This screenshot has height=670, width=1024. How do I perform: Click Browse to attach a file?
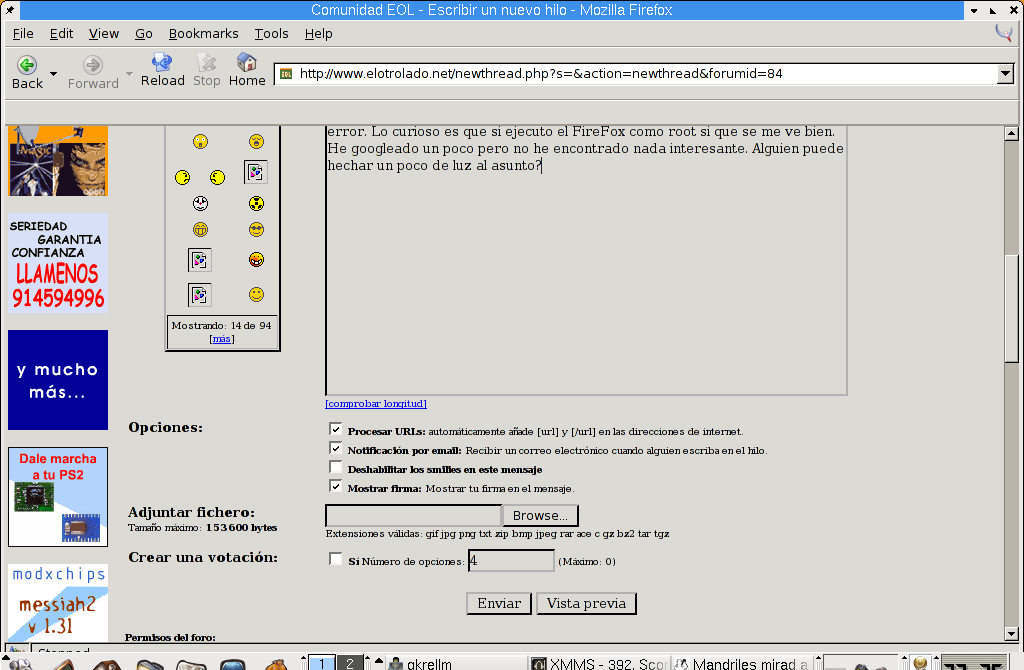coord(540,515)
